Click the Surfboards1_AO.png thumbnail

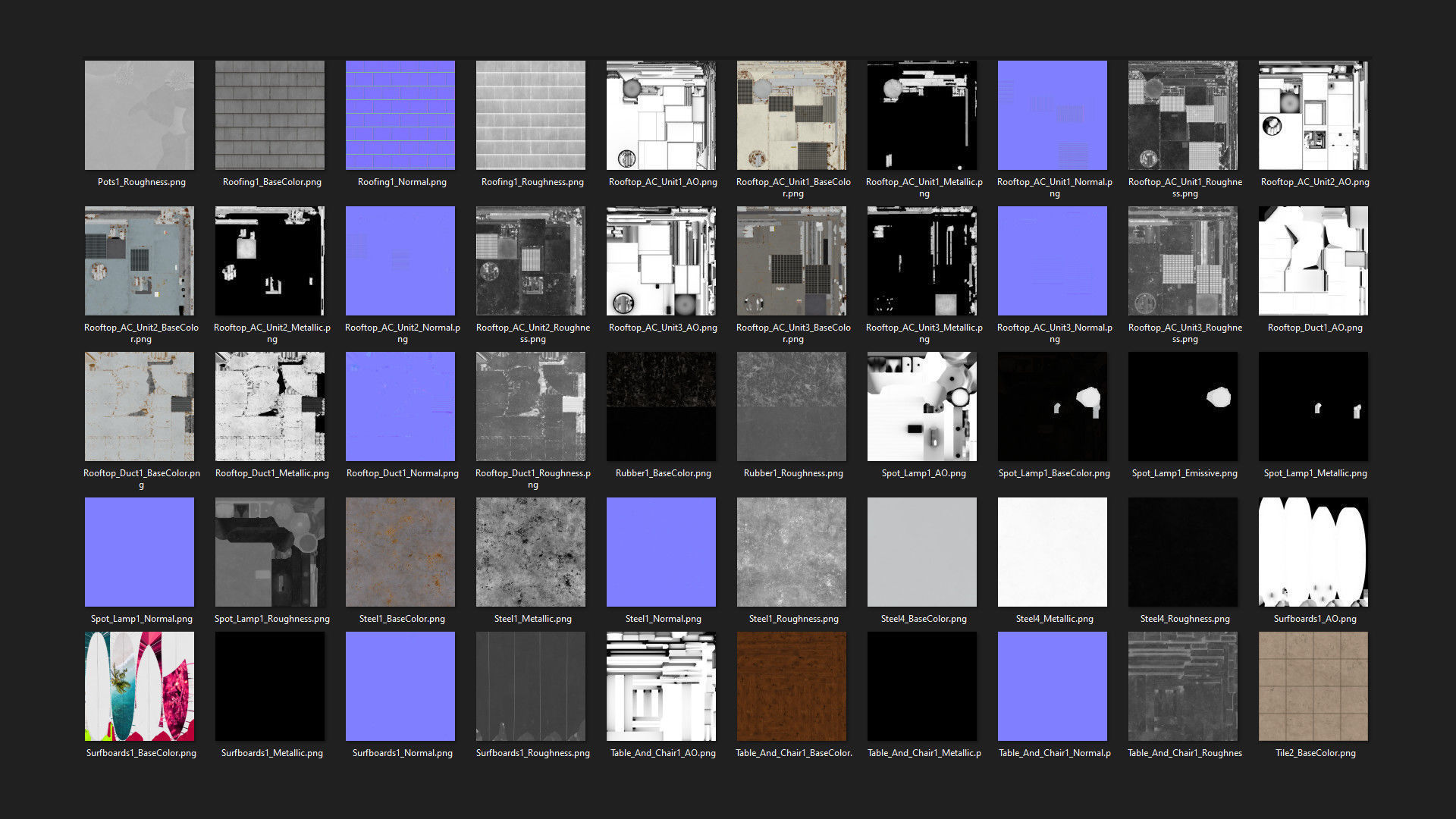1313,552
